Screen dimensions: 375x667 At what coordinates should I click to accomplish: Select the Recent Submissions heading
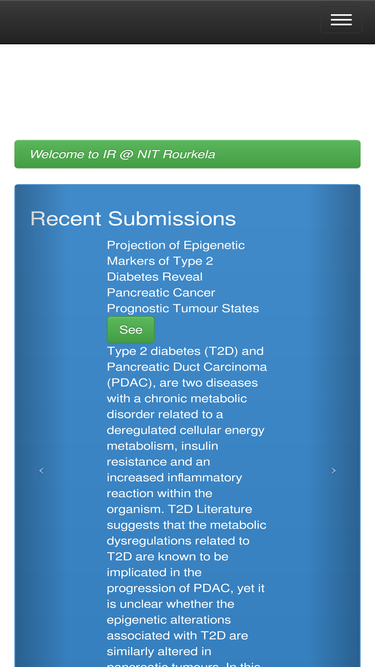133,219
